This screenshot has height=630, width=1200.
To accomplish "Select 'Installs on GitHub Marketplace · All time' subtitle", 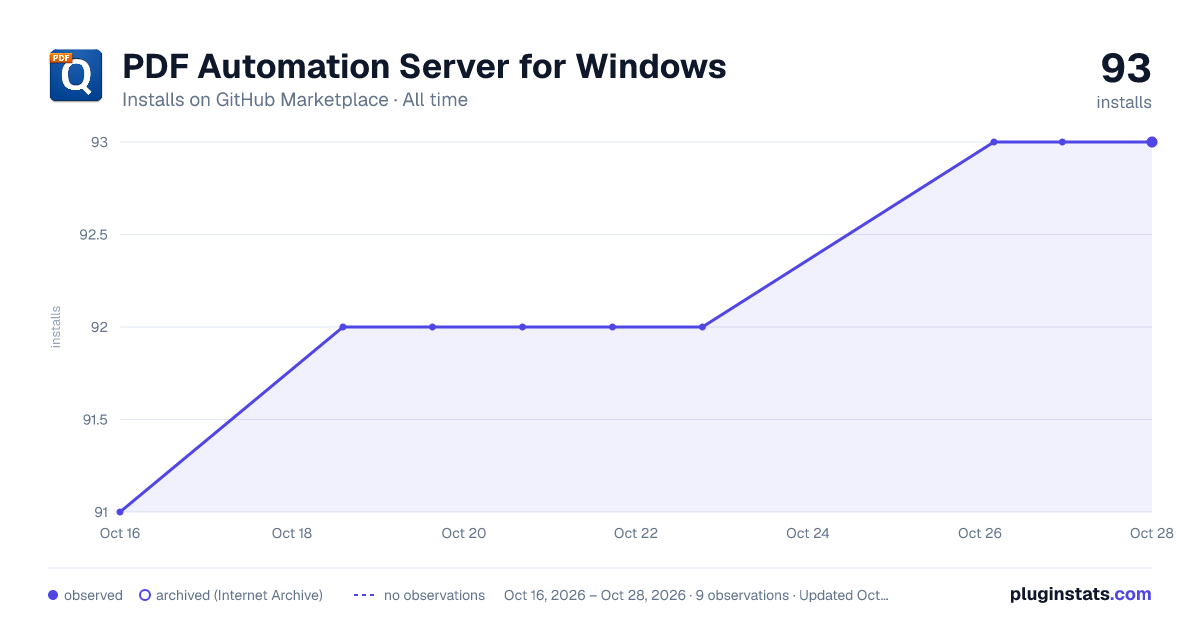I will [295, 100].
